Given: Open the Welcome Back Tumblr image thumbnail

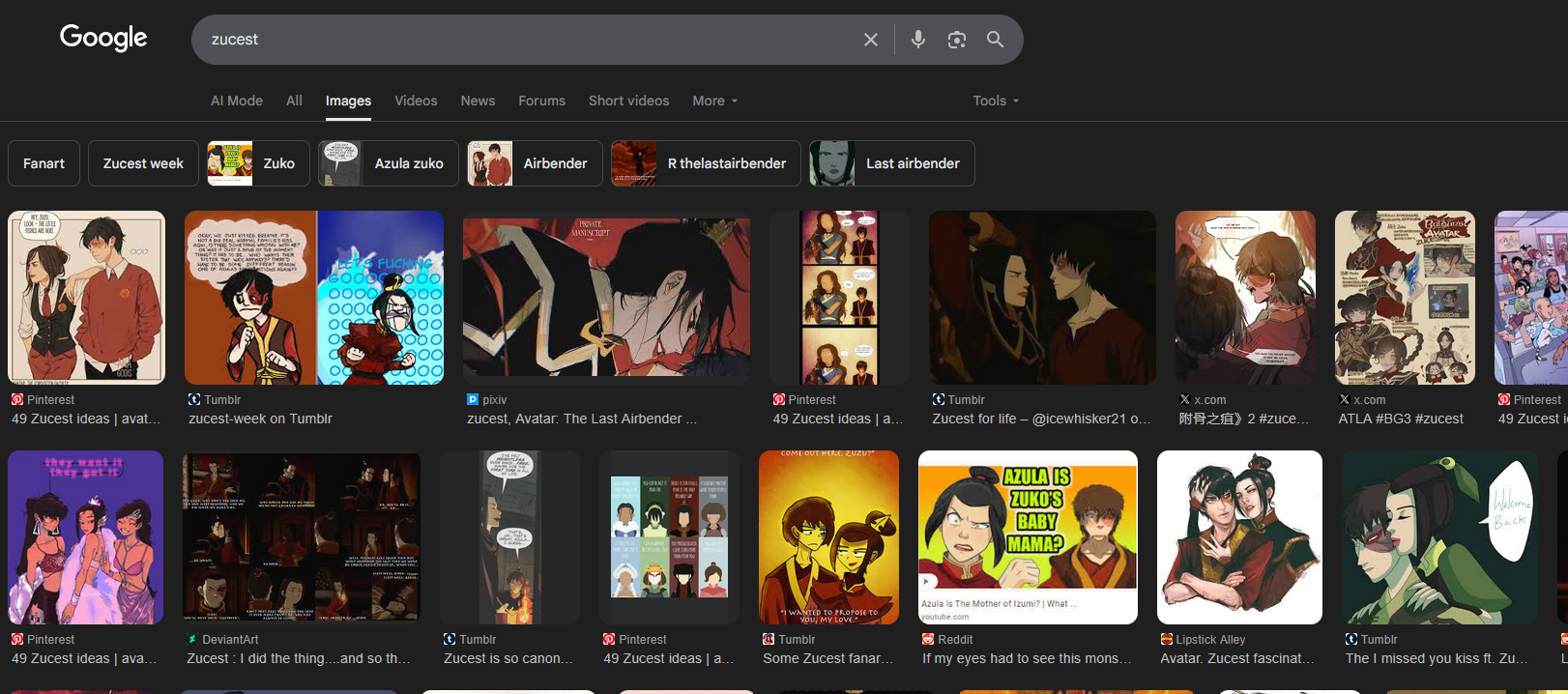Looking at the screenshot, I should [1439, 537].
